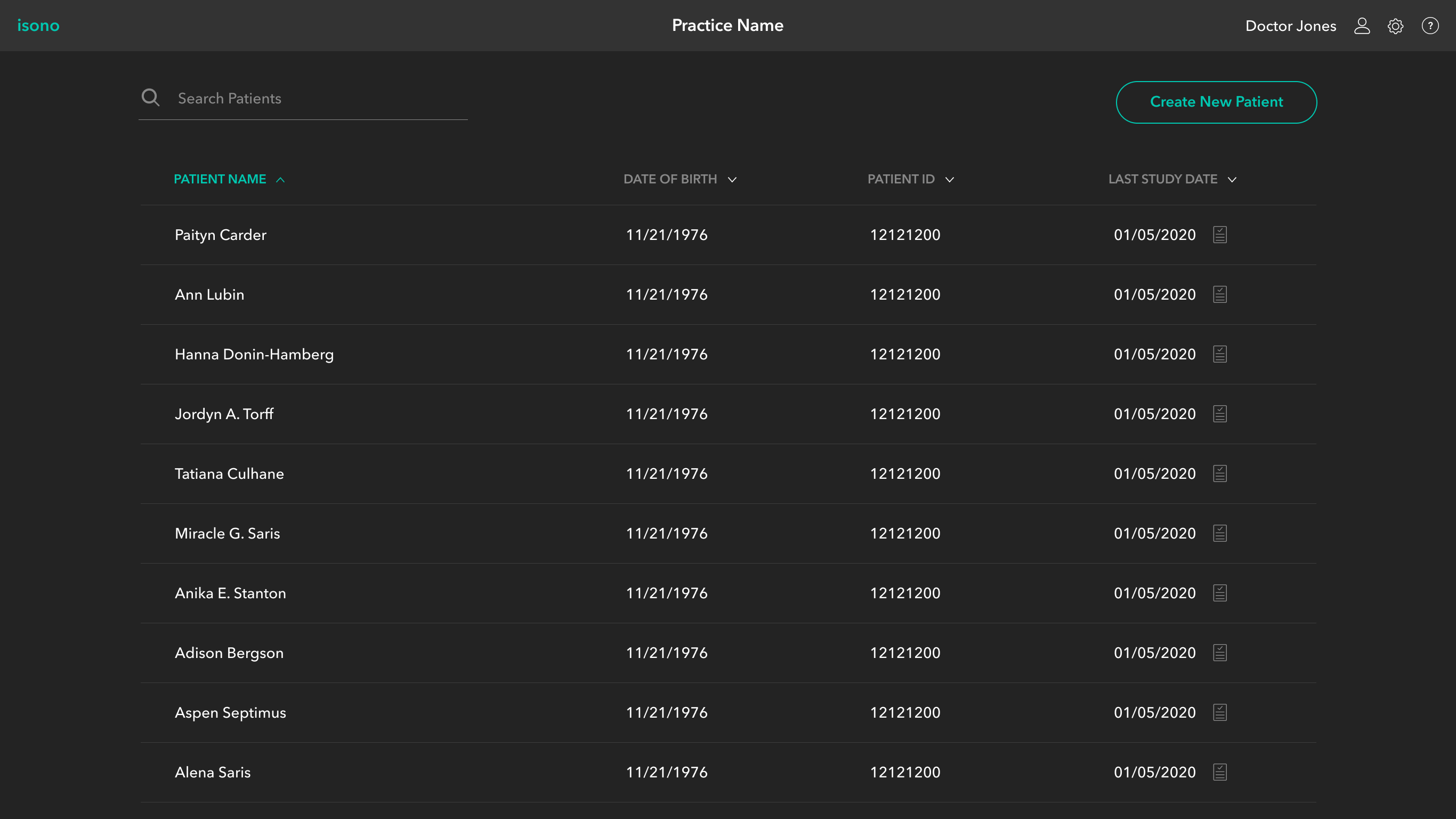Sort by Date of Birth chevron

[x=732, y=180]
